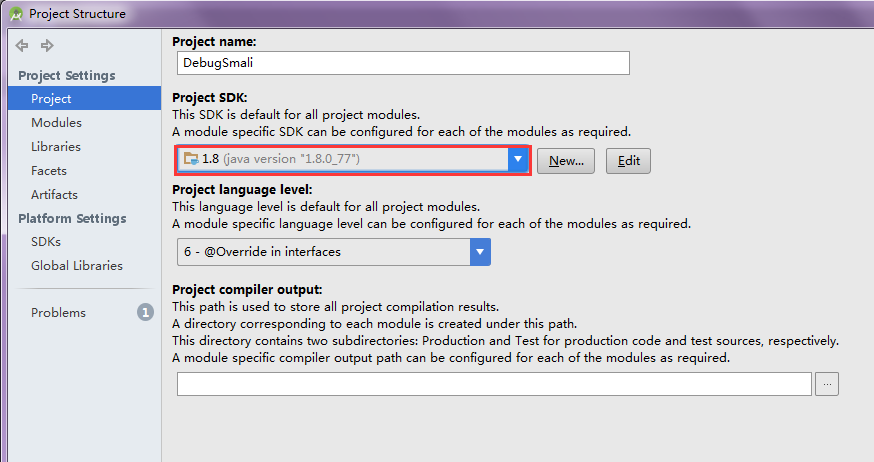Select Global Libraries in the sidebar
Screen dimensions: 874x462
tap(77, 266)
